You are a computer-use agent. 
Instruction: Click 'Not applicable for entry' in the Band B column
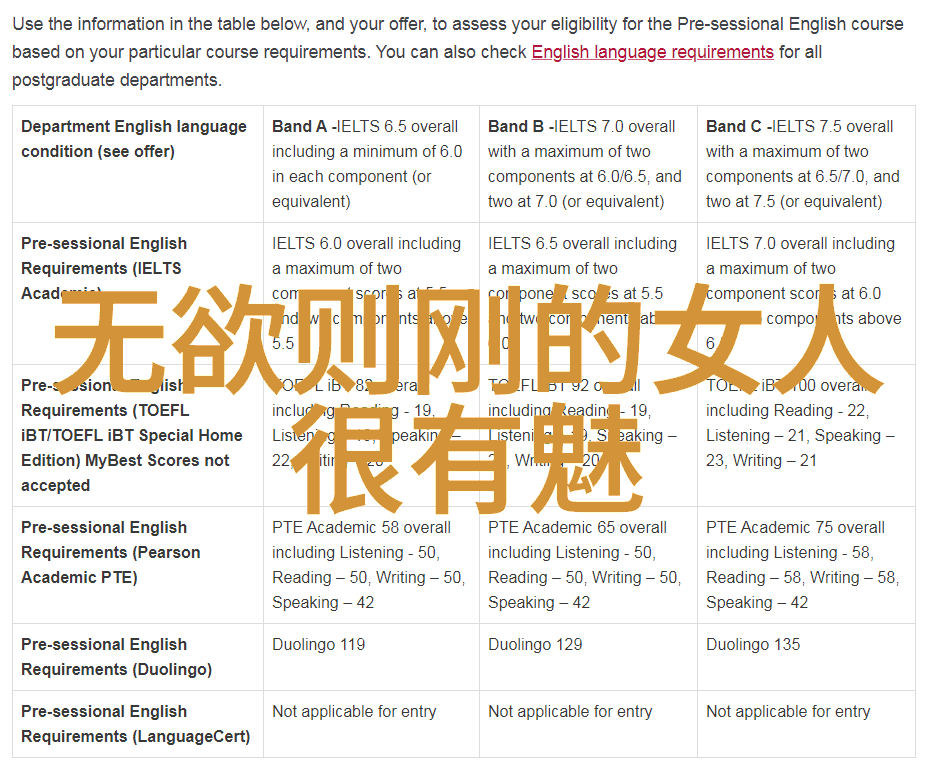click(570, 712)
